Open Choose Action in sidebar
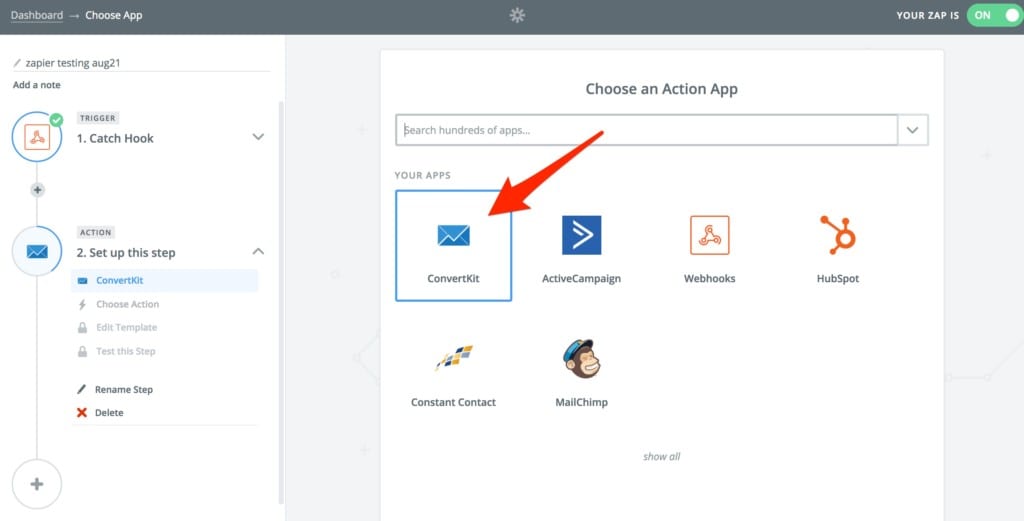 [127, 304]
